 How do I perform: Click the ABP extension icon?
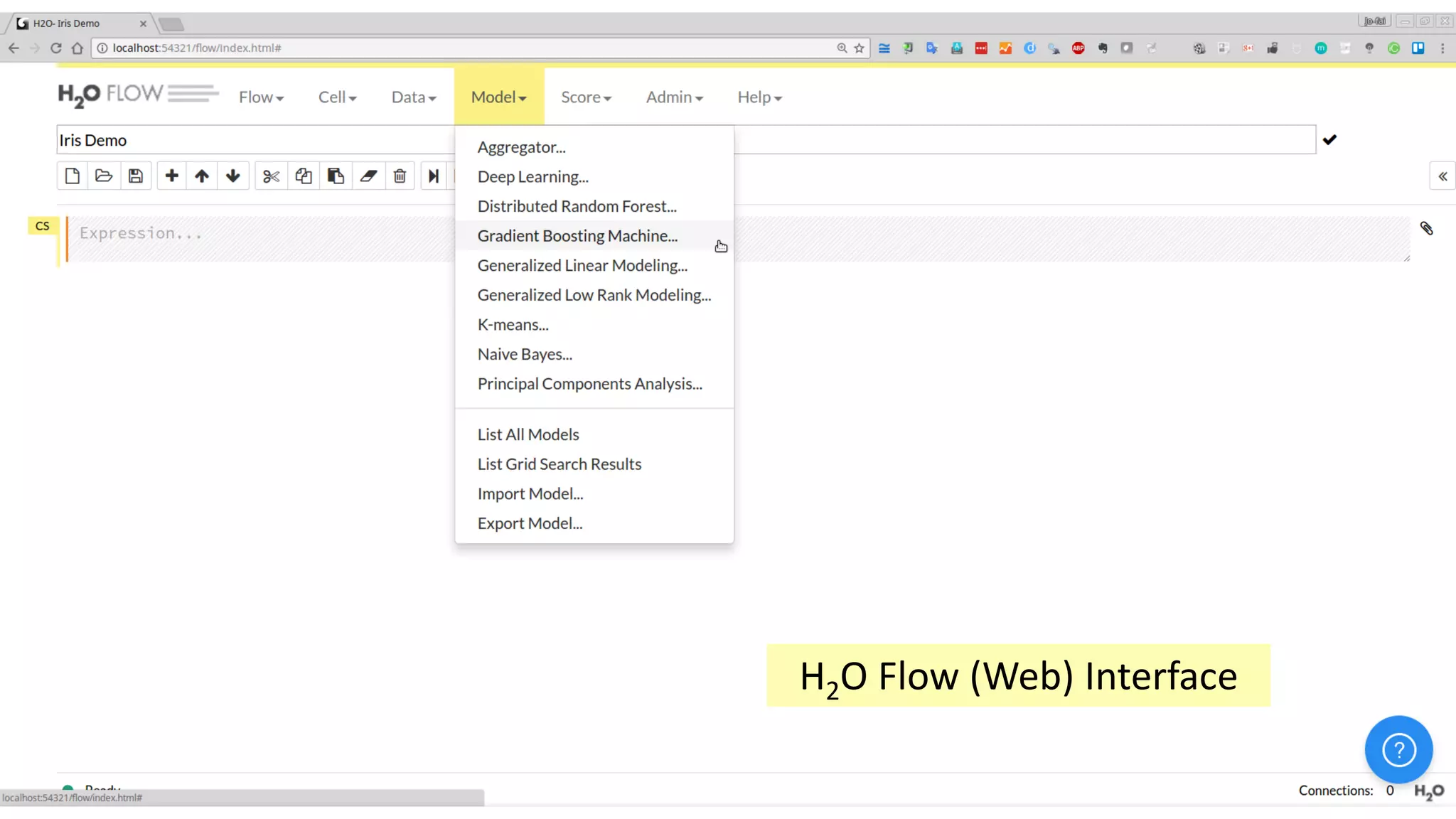pos(1078,48)
